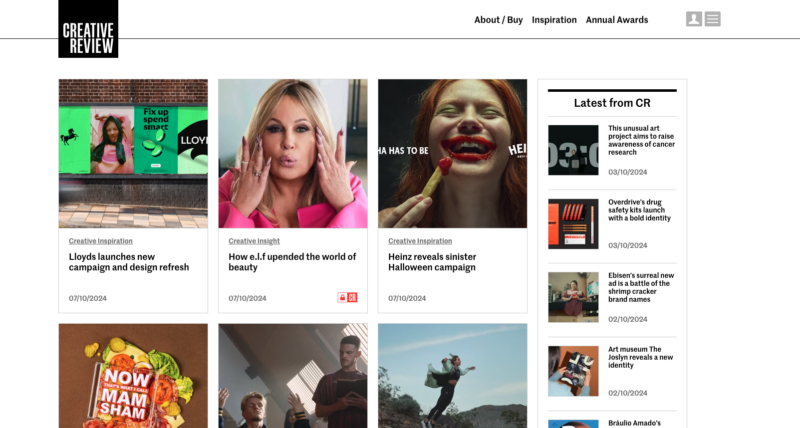Open the Heinz Halloween article image
Image resolution: width=800 pixels, height=428 pixels.
pyautogui.click(x=453, y=154)
